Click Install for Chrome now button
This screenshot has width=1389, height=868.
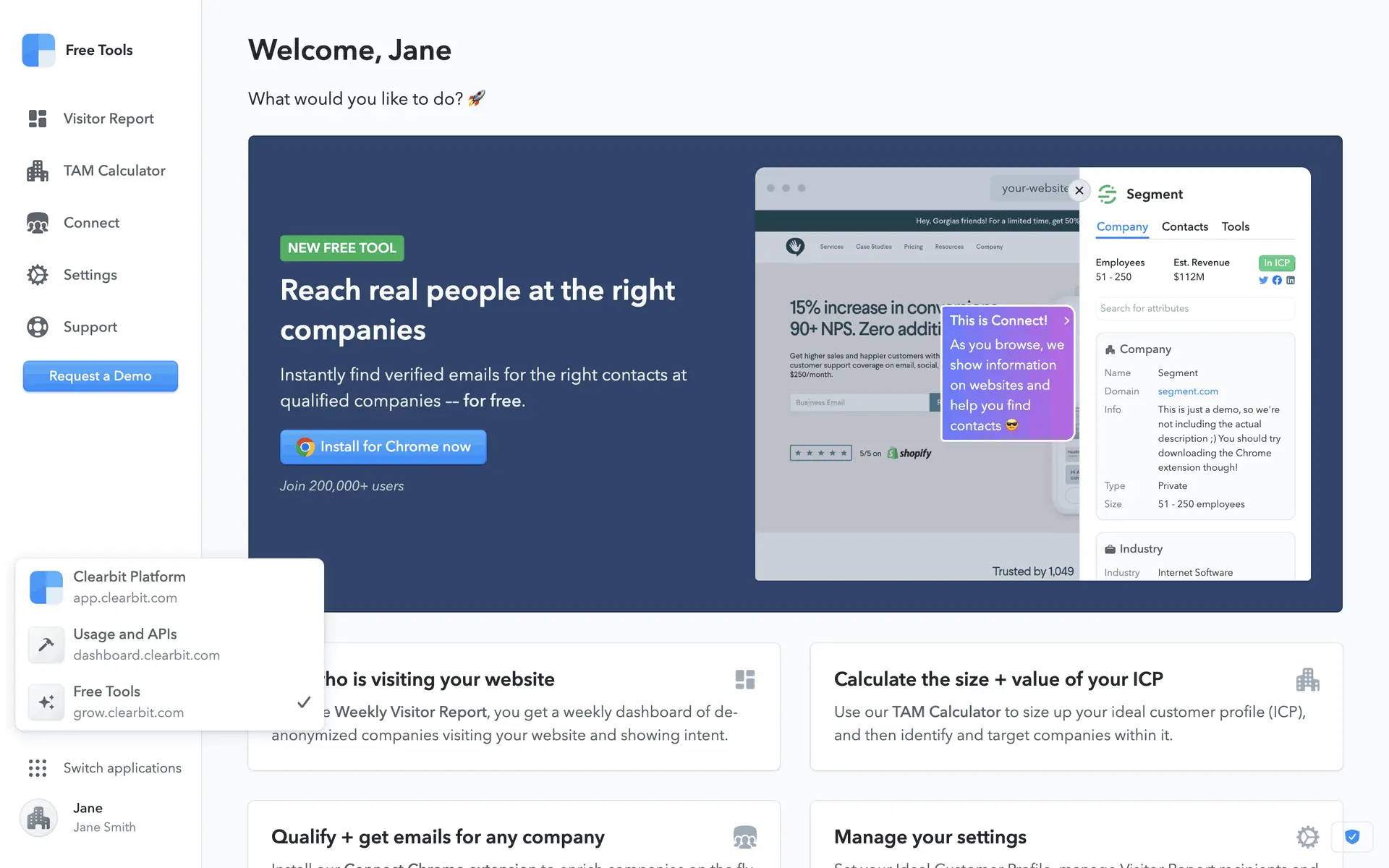click(383, 447)
